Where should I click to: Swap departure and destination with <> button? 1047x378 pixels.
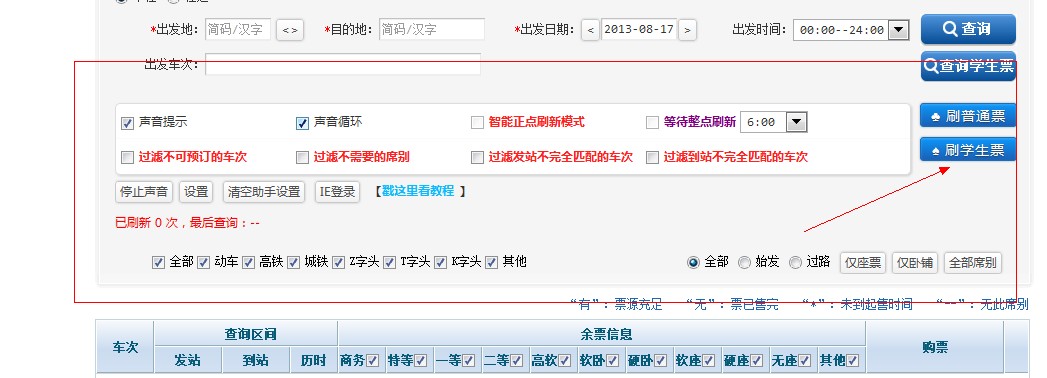(290, 30)
